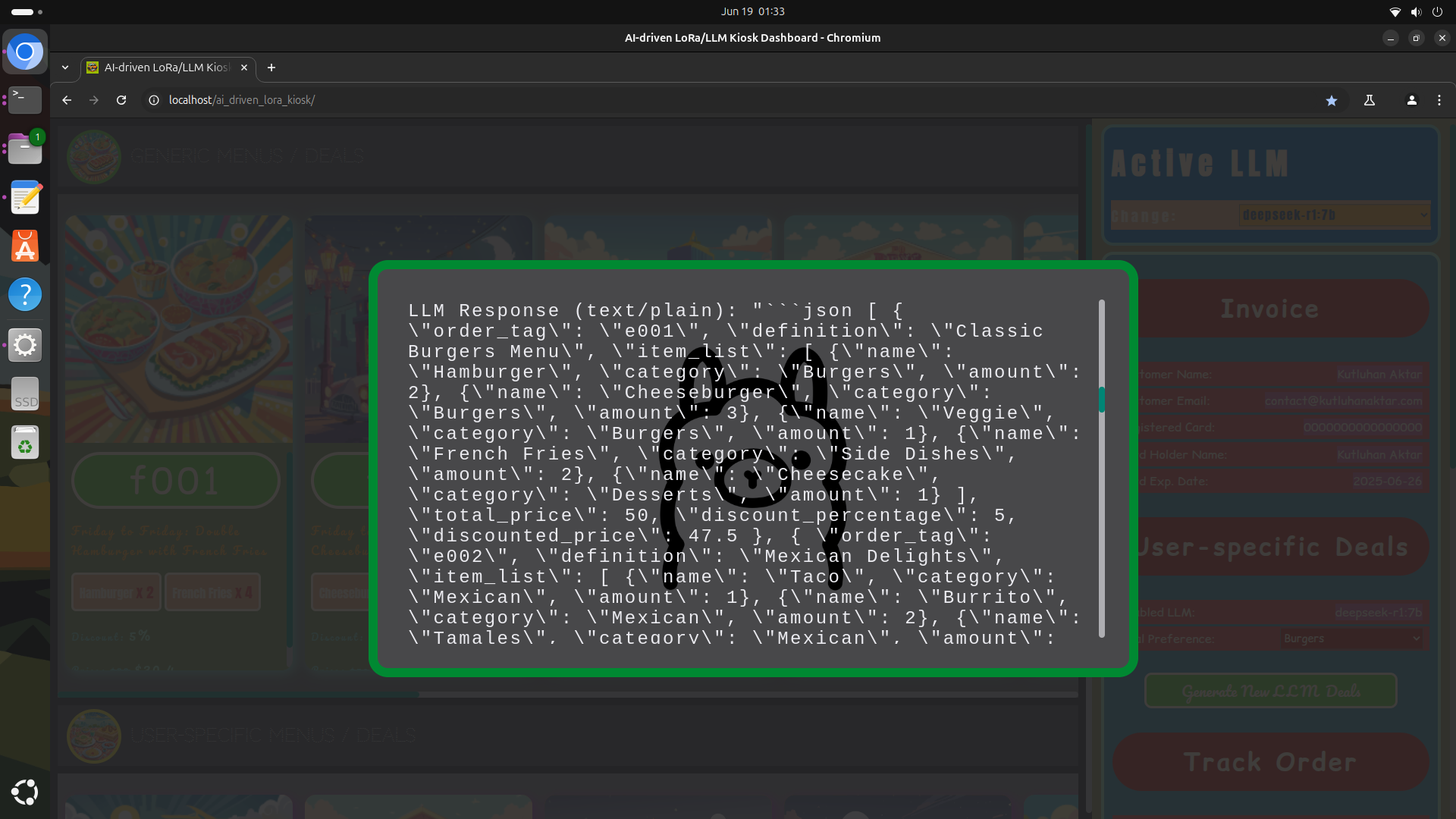Image resolution: width=1456 pixels, height=819 pixels.
Task: Click Generate New LLM Deals button
Action: click(x=1270, y=691)
